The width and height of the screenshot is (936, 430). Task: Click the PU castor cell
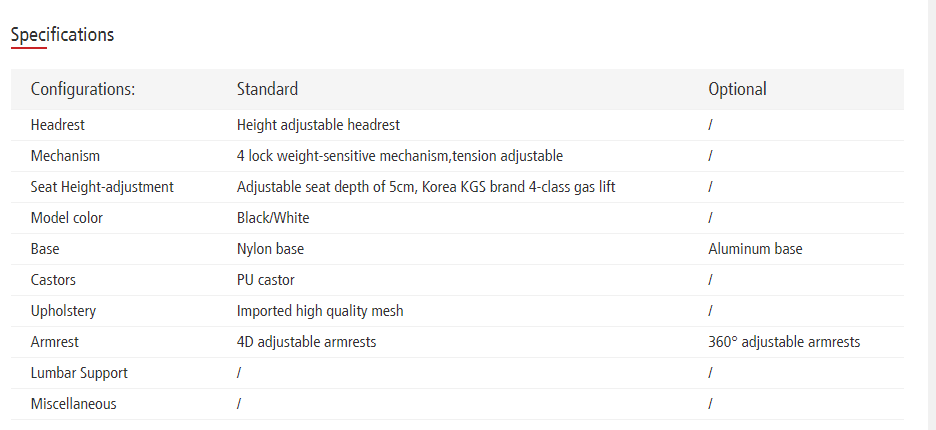(265, 280)
